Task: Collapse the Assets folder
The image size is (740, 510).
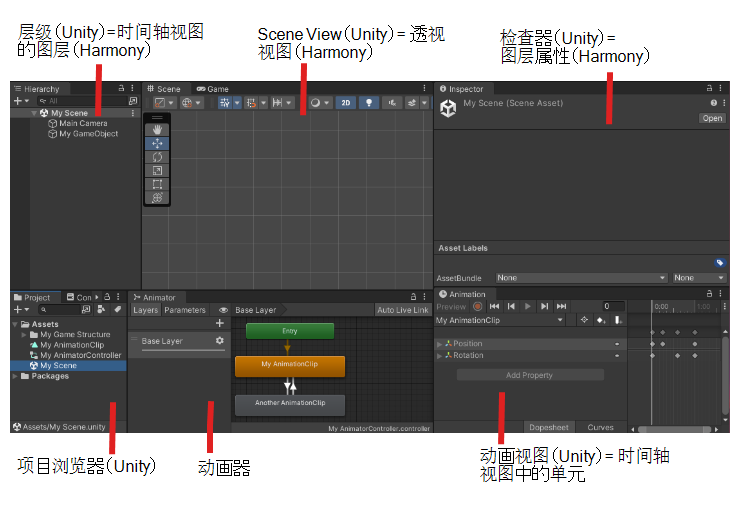Action: click(x=15, y=324)
